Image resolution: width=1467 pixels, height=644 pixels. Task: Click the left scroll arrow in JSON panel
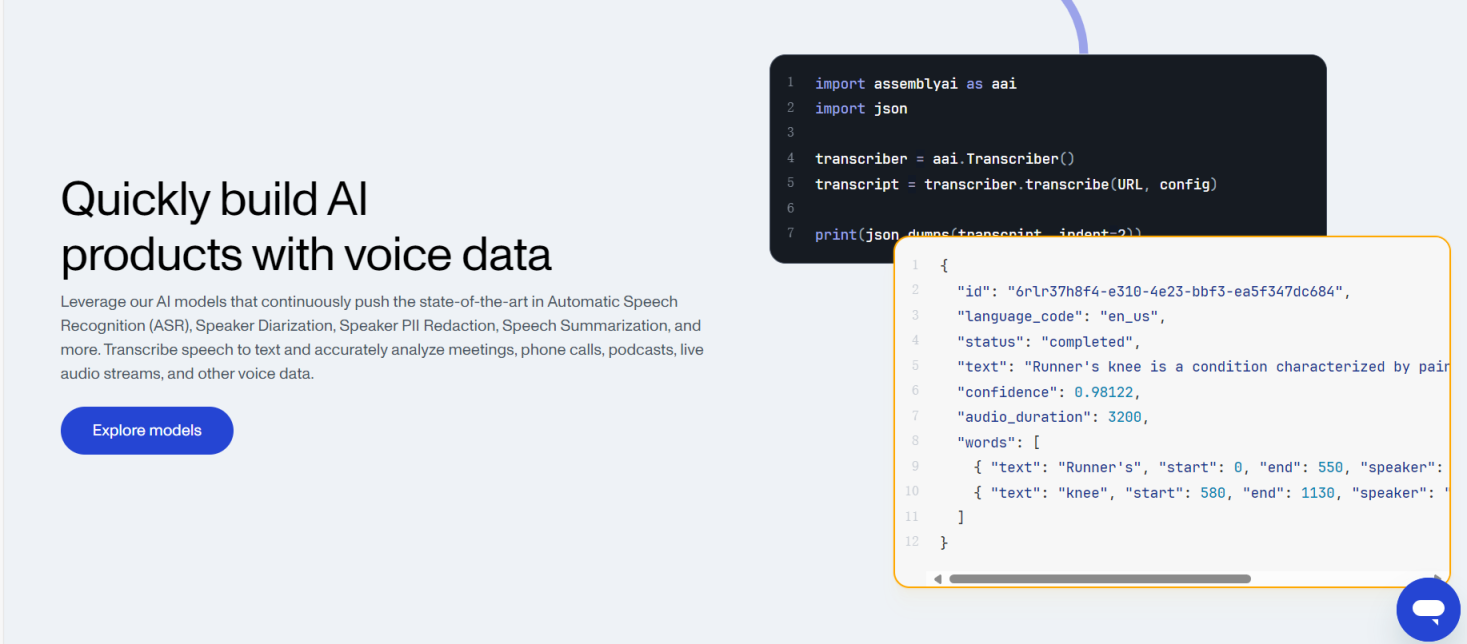coord(937,579)
